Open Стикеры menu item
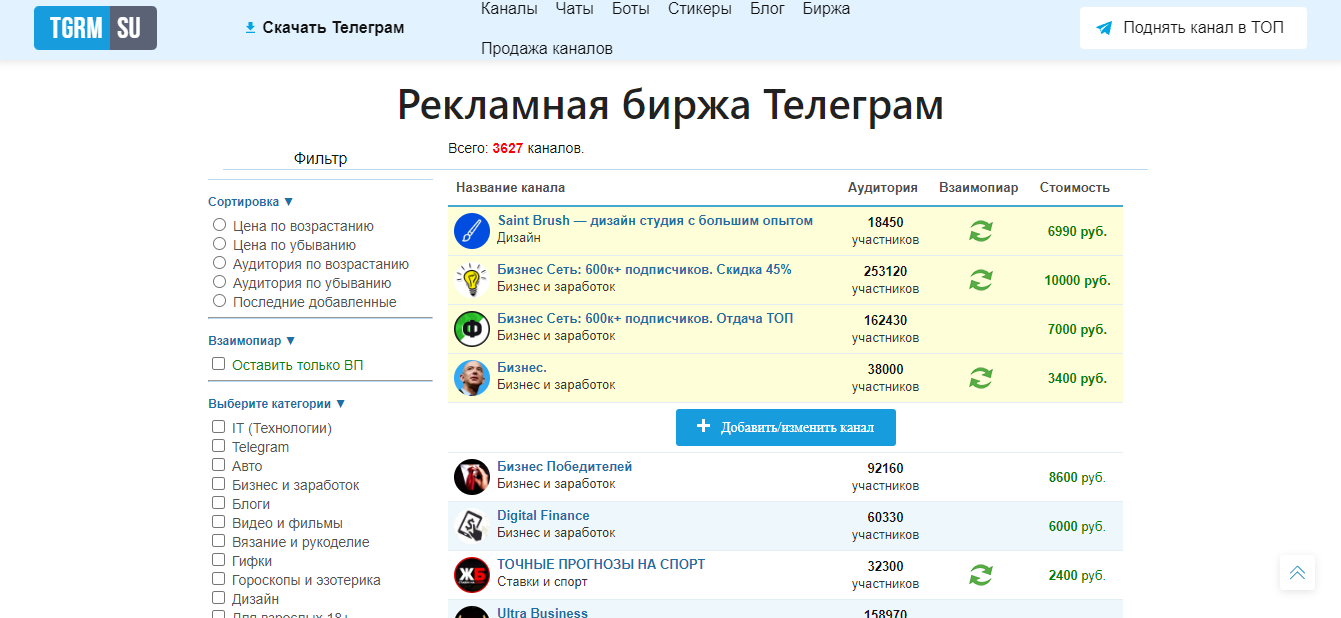The image size is (1341, 618). coord(699,9)
